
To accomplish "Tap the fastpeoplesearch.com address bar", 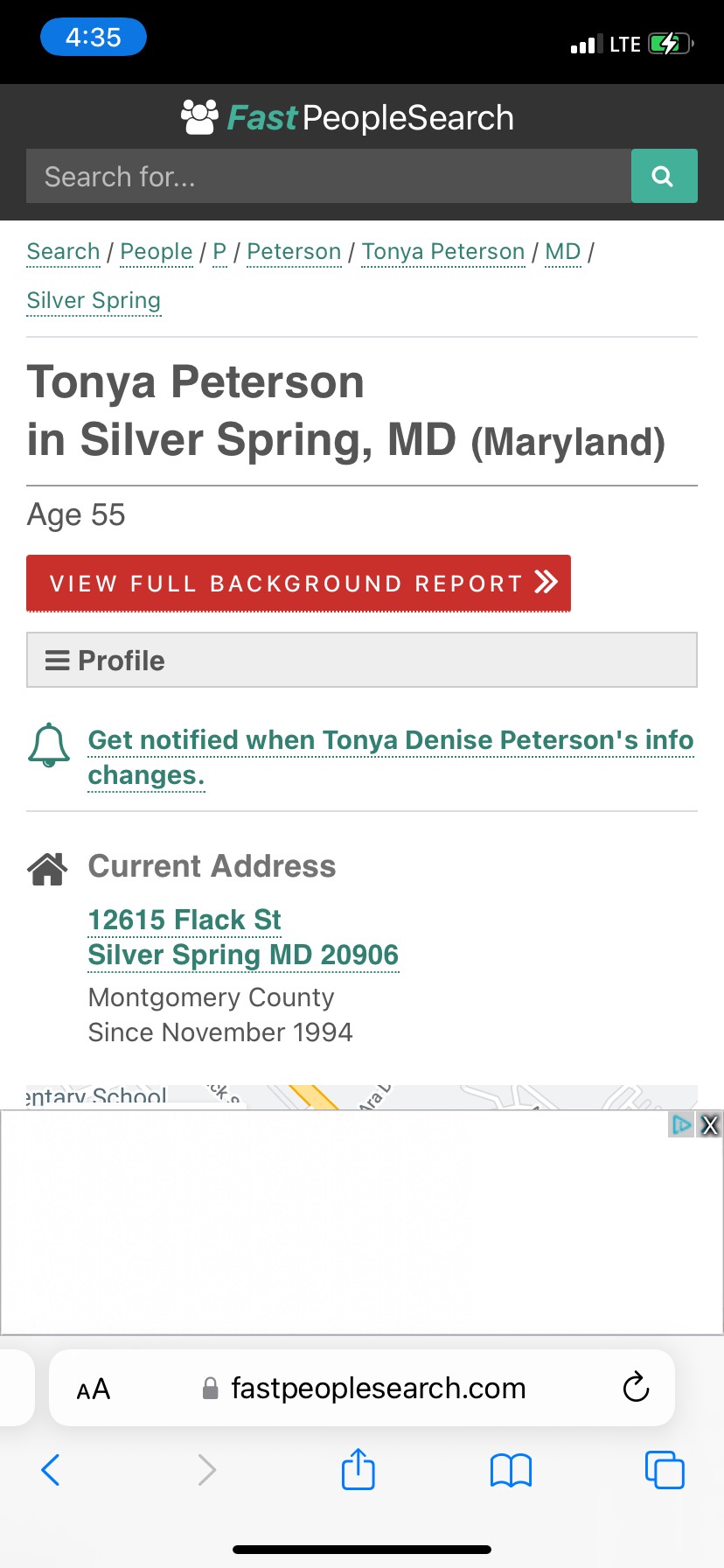I will tap(377, 1388).
